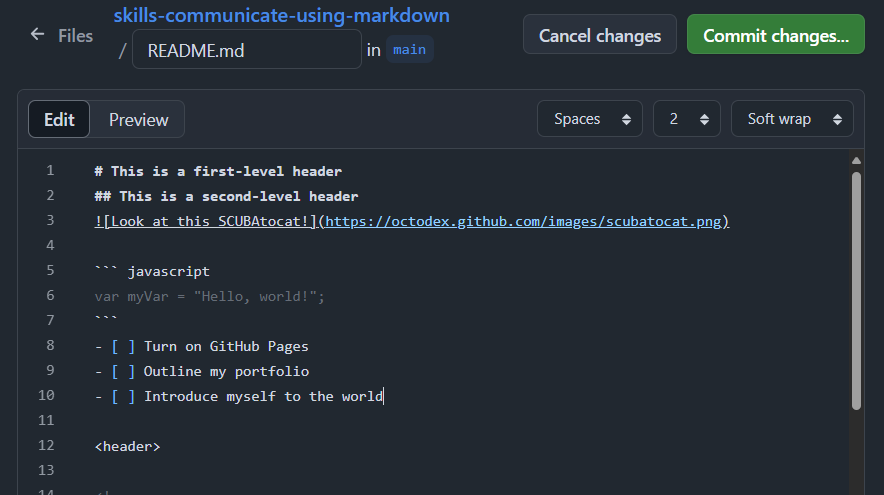Screen dimensions: 884x495
Task: Click the README.md filename field
Action: pyautogui.click(x=247, y=50)
